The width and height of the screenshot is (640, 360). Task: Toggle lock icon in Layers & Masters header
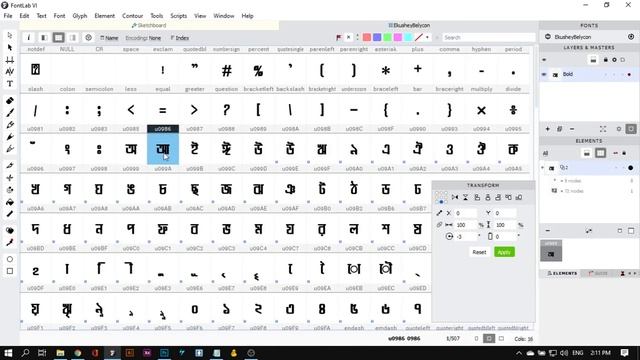[x=606, y=60]
